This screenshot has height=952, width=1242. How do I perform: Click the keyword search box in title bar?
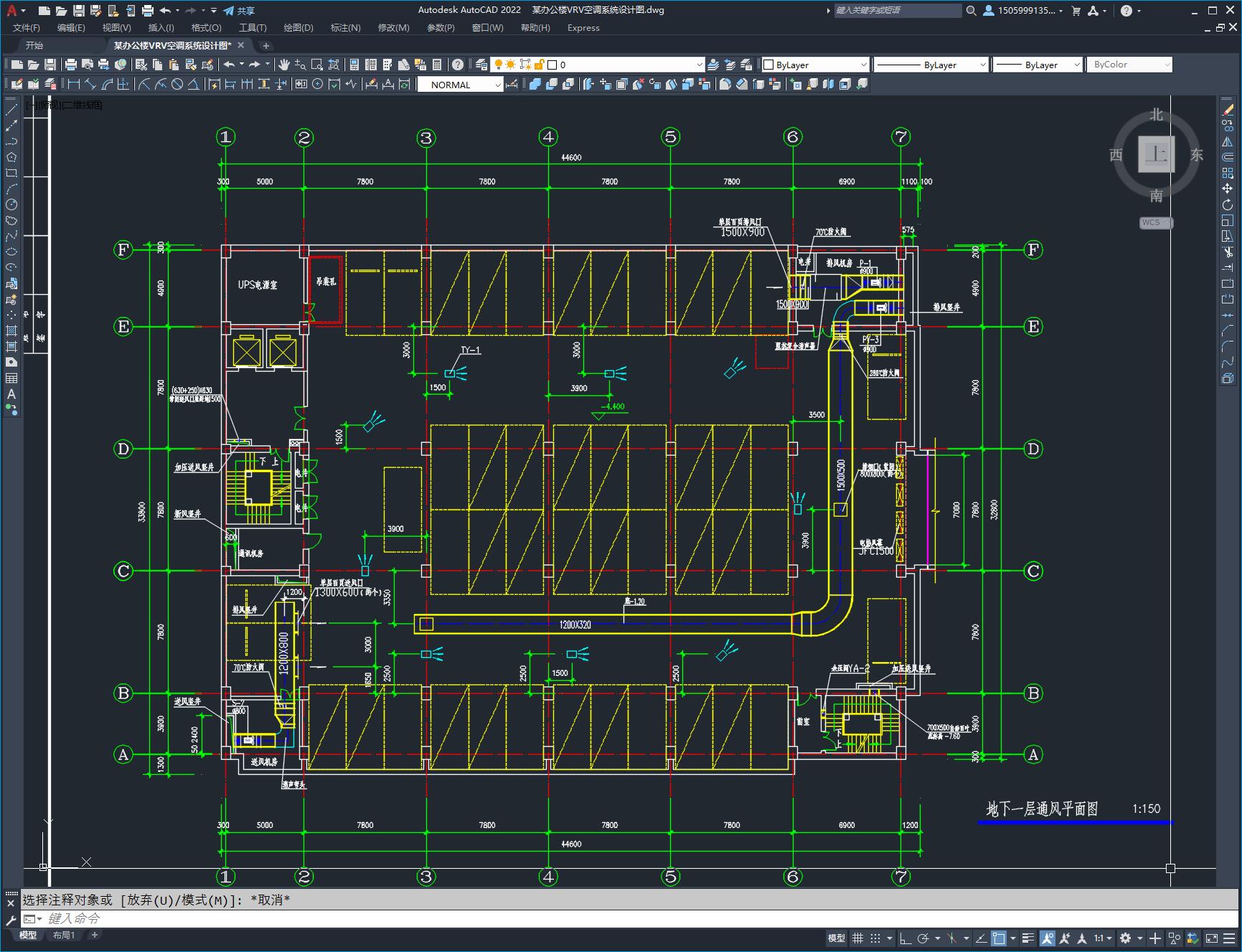pyautogui.click(x=898, y=11)
